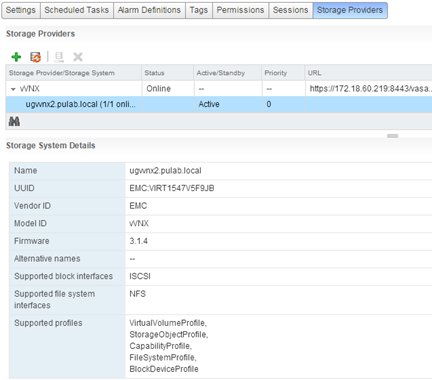The width and height of the screenshot is (432, 380).
Task: Sort by Active/Standby column header
Action: pyautogui.click(x=228, y=73)
